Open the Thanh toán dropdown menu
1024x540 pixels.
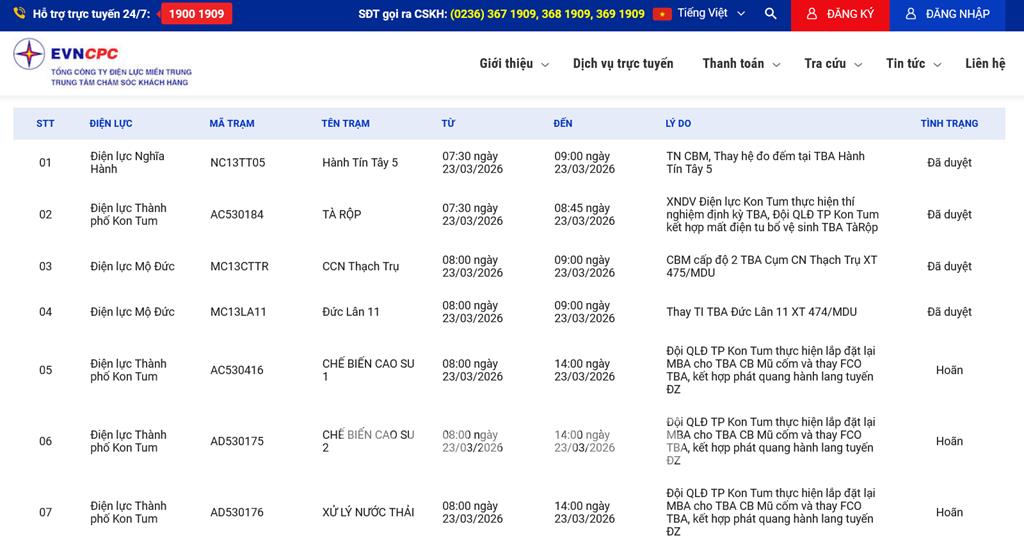(x=740, y=64)
